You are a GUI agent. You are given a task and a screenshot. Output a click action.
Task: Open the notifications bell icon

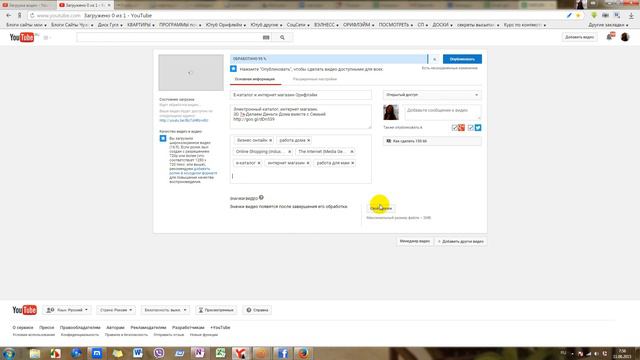pos(610,37)
